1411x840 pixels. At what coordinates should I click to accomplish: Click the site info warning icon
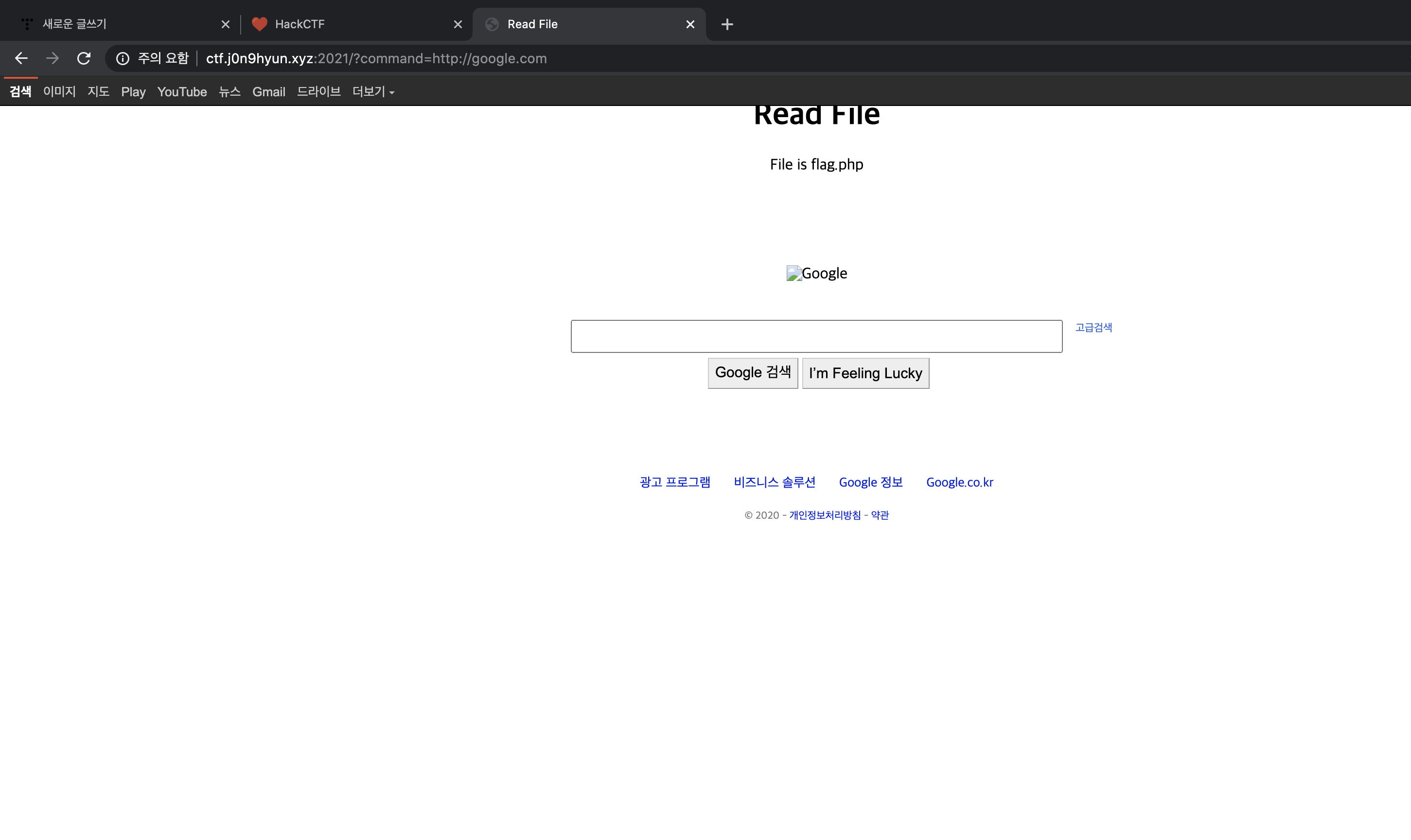[x=122, y=58]
